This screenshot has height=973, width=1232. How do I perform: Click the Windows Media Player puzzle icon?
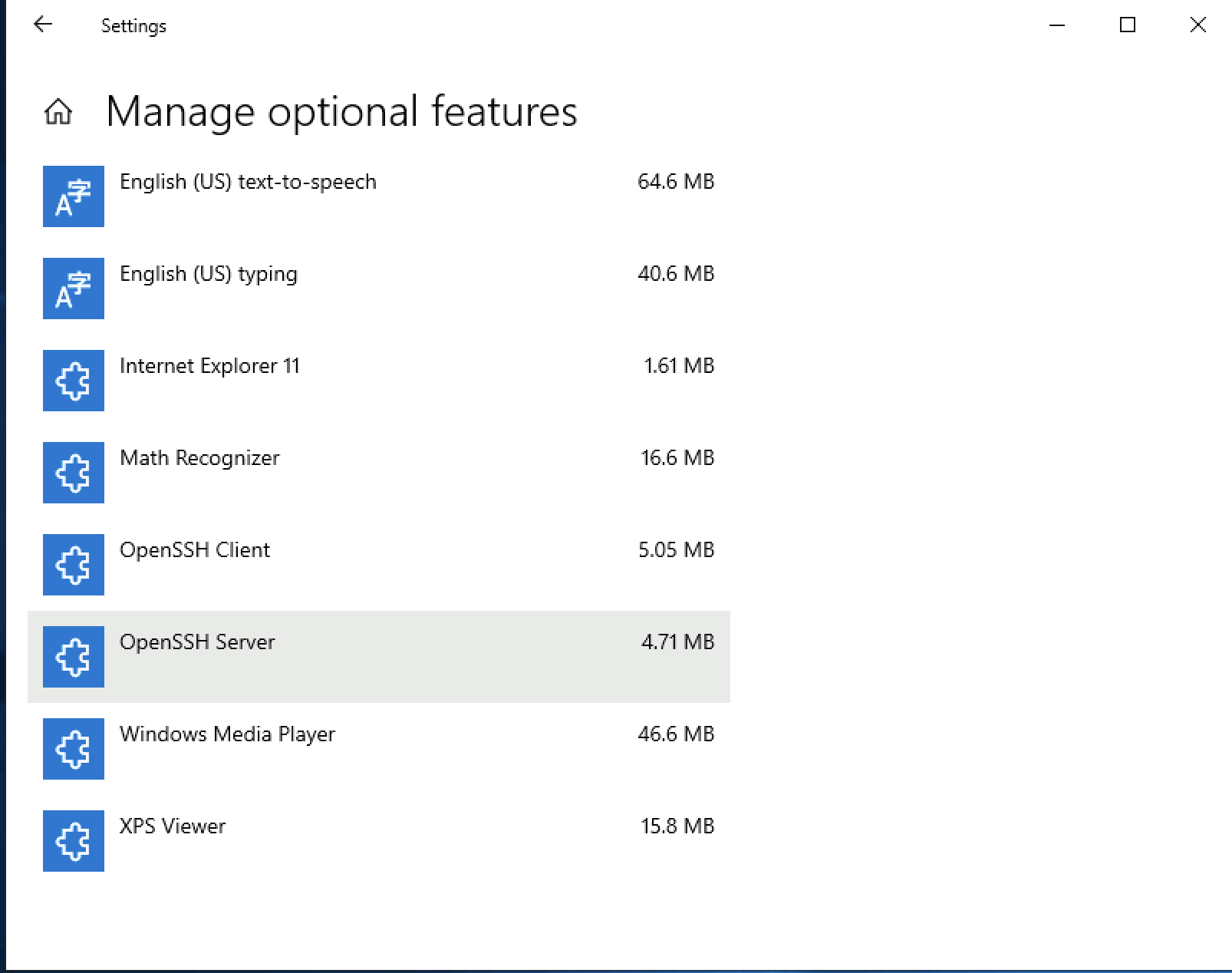coord(74,749)
